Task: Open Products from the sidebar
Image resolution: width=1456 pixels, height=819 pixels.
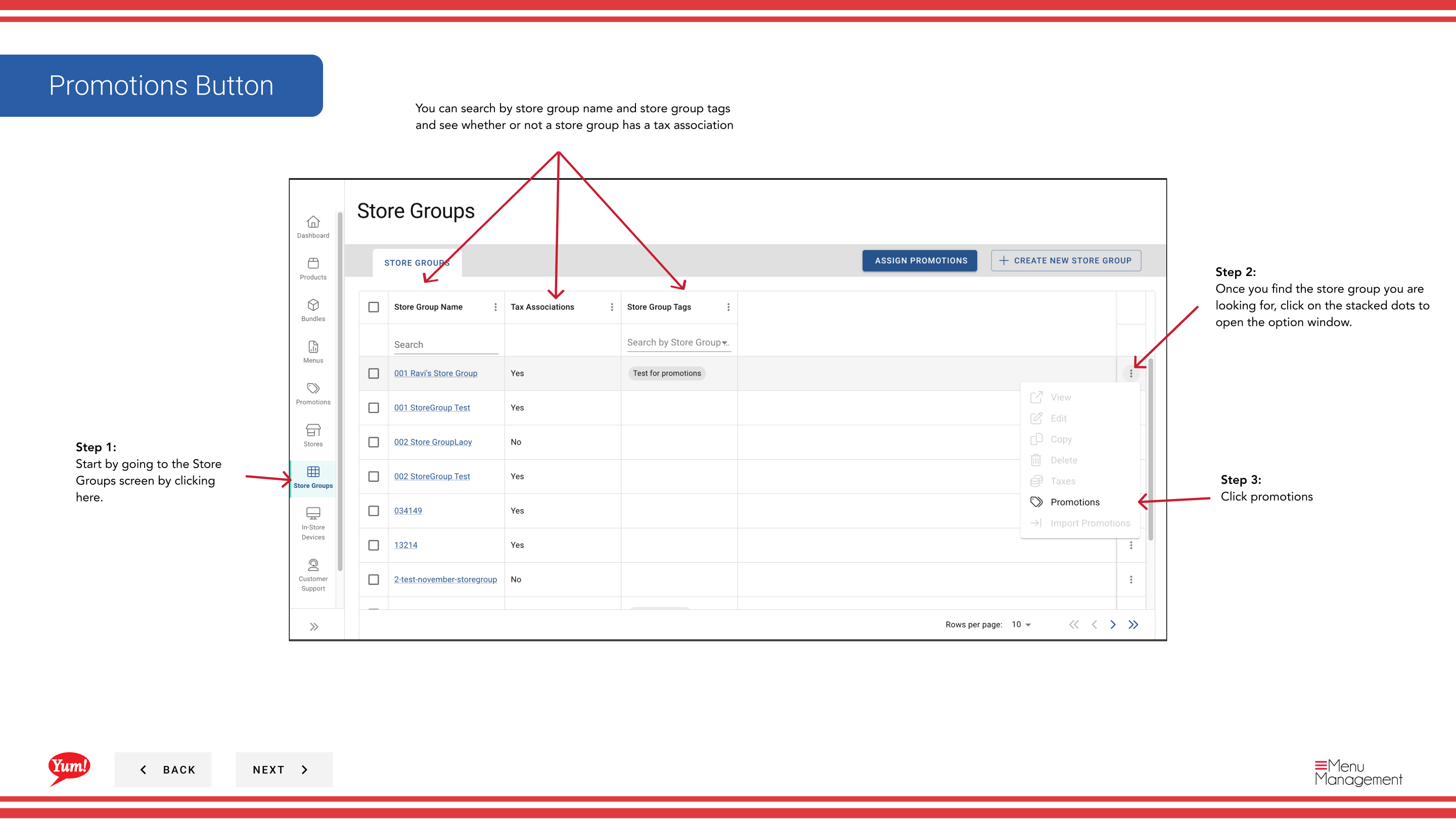Action: click(x=313, y=268)
